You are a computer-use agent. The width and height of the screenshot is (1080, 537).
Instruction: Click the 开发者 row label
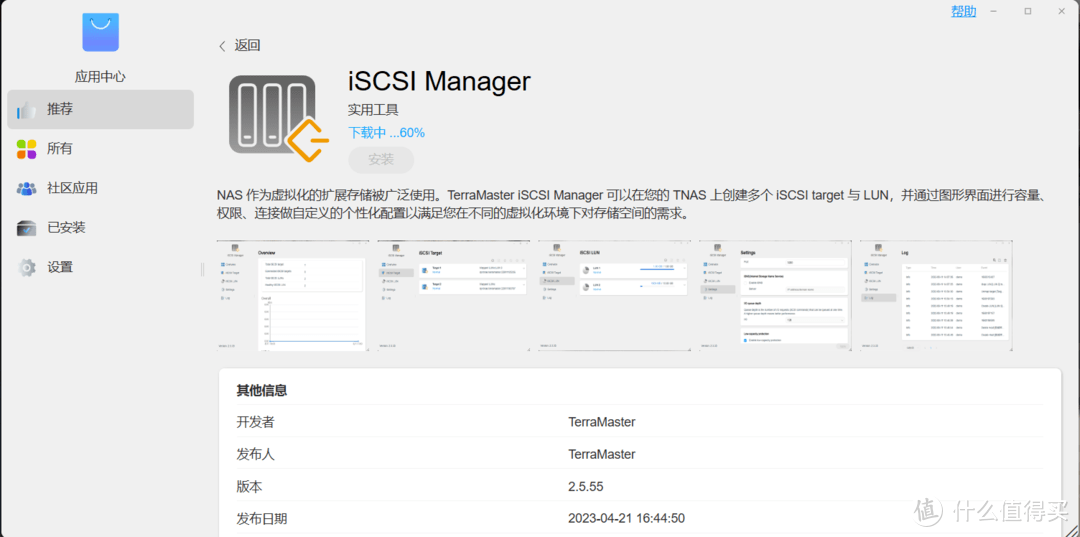click(x=256, y=422)
